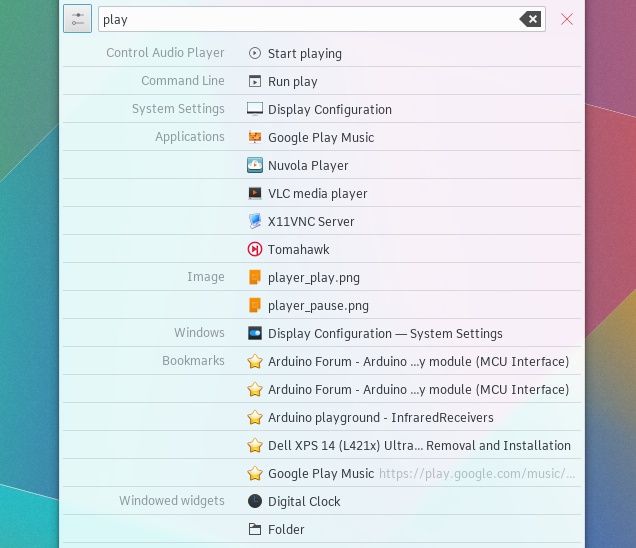The width and height of the screenshot is (636, 548).
Task: Click the "Windows" category label
Action: [199, 333]
